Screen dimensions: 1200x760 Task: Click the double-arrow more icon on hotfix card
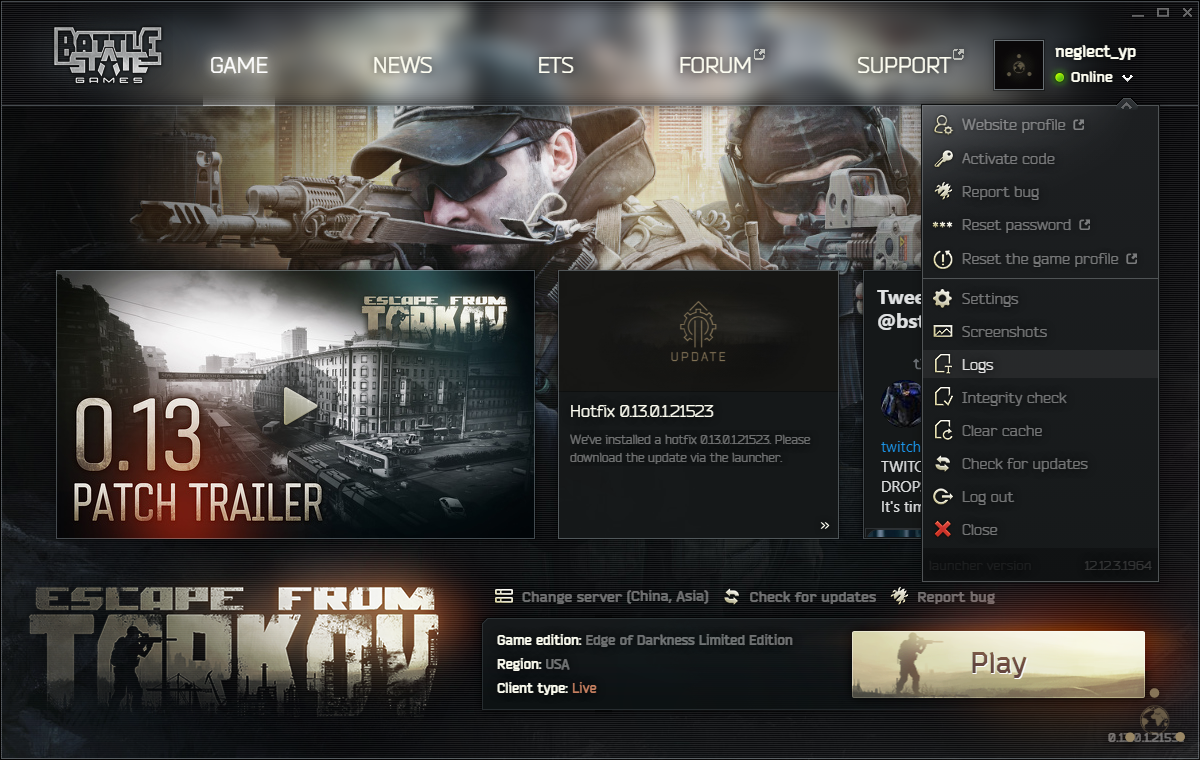825,525
